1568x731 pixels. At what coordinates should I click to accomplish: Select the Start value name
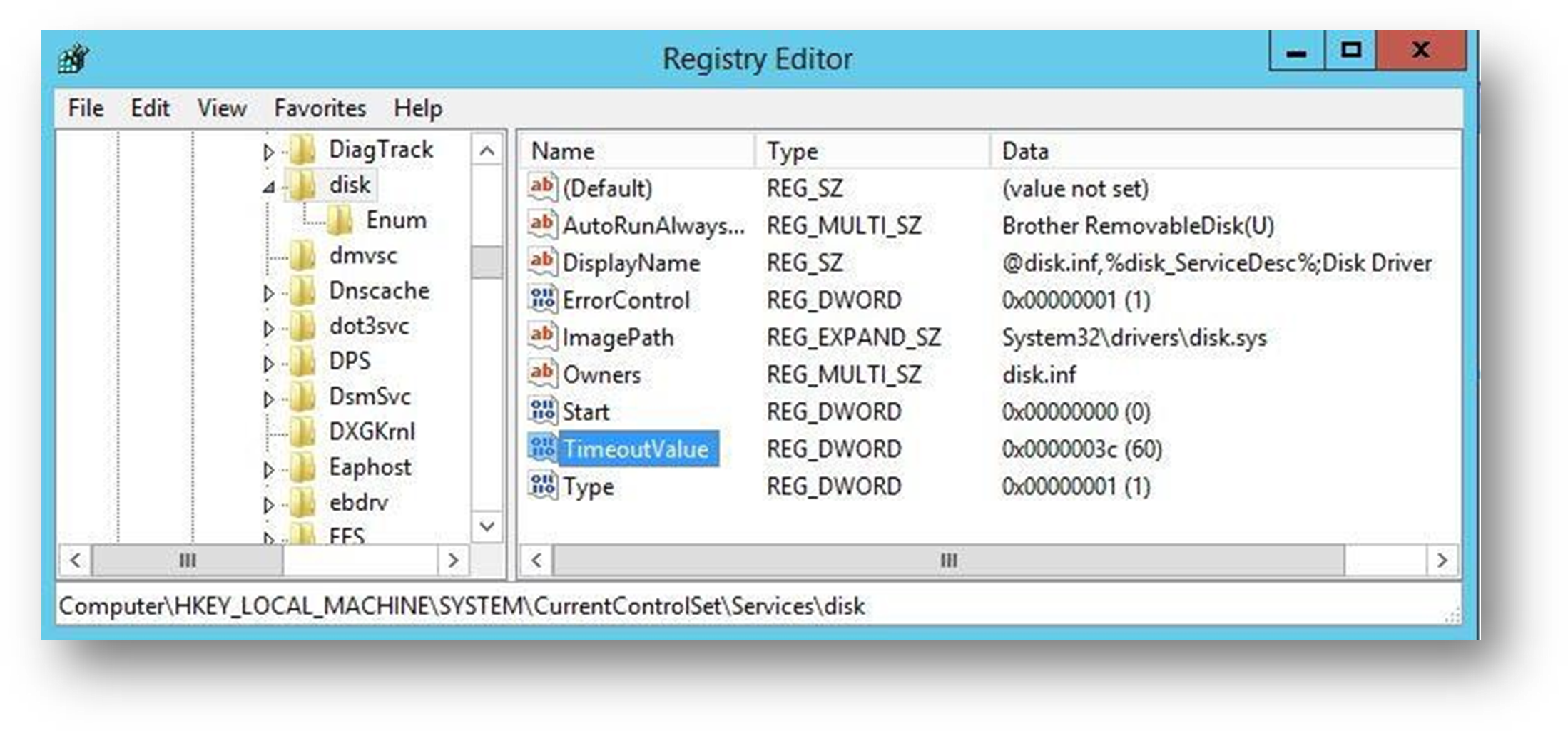point(586,412)
